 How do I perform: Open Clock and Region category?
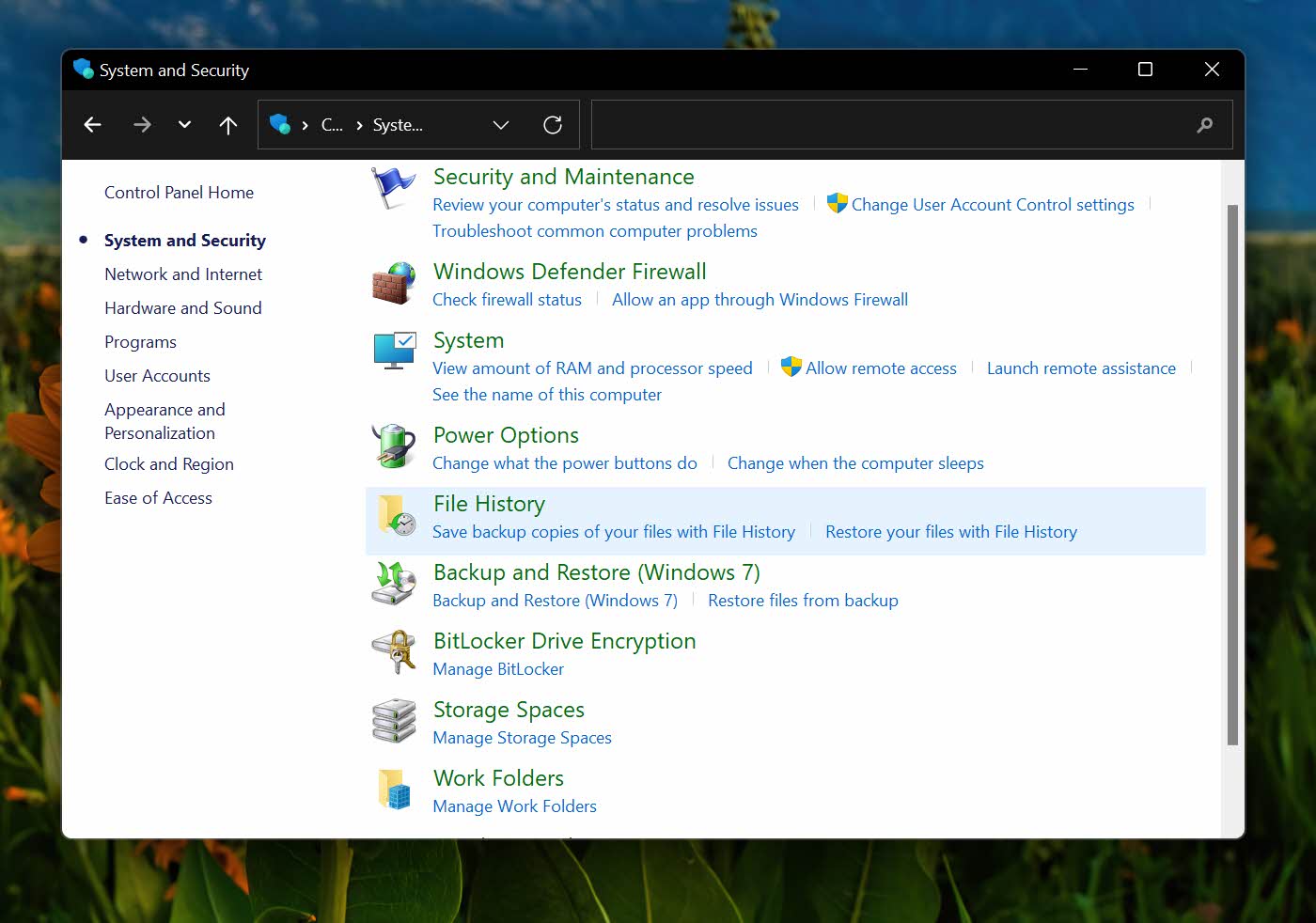click(169, 464)
